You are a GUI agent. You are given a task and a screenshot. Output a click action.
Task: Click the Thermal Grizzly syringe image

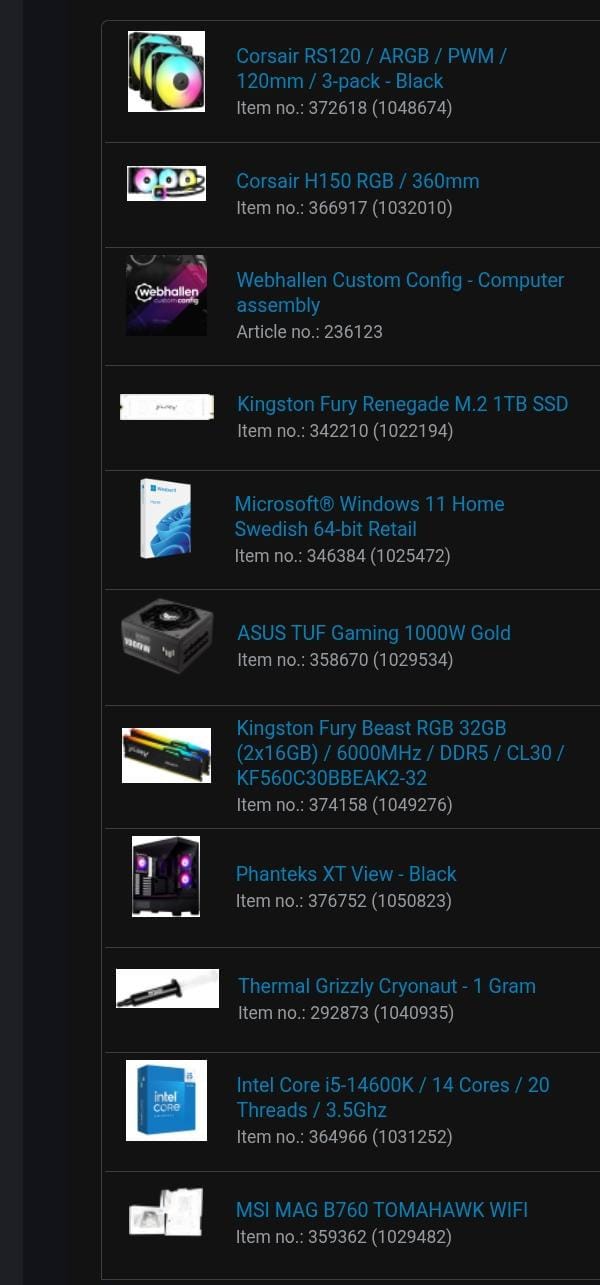[167, 988]
